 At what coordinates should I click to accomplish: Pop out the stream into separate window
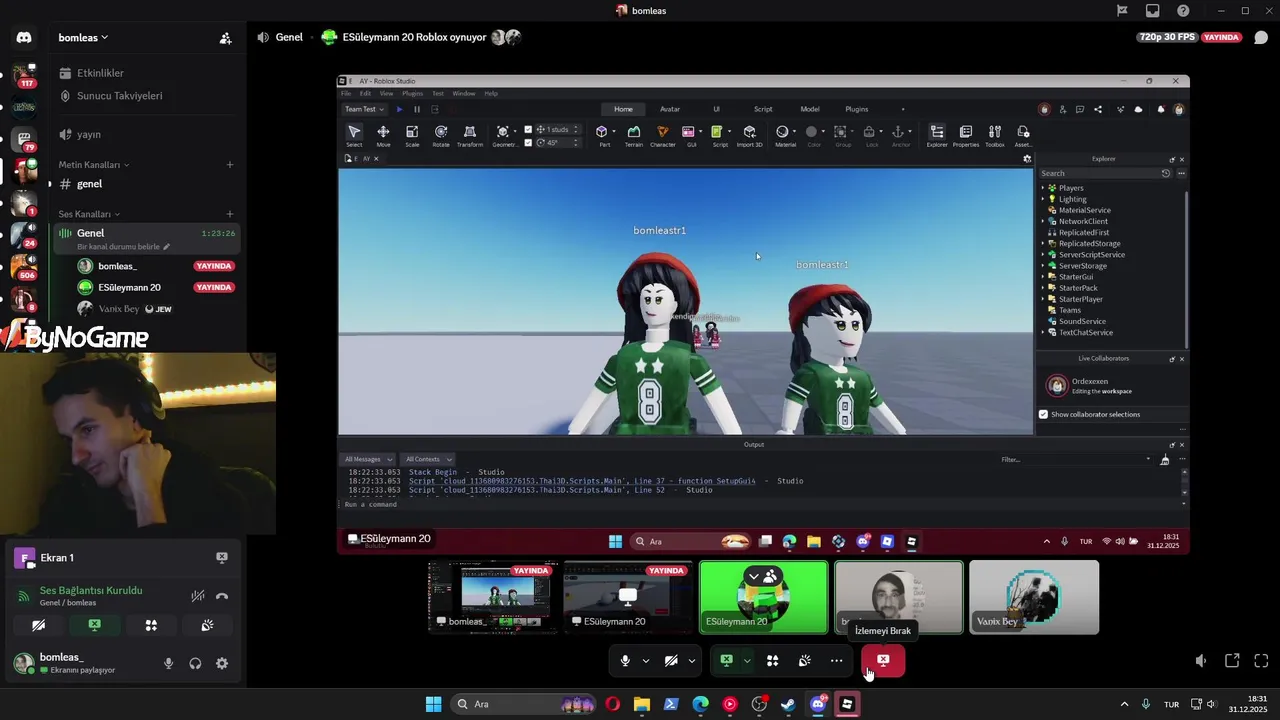1232,661
